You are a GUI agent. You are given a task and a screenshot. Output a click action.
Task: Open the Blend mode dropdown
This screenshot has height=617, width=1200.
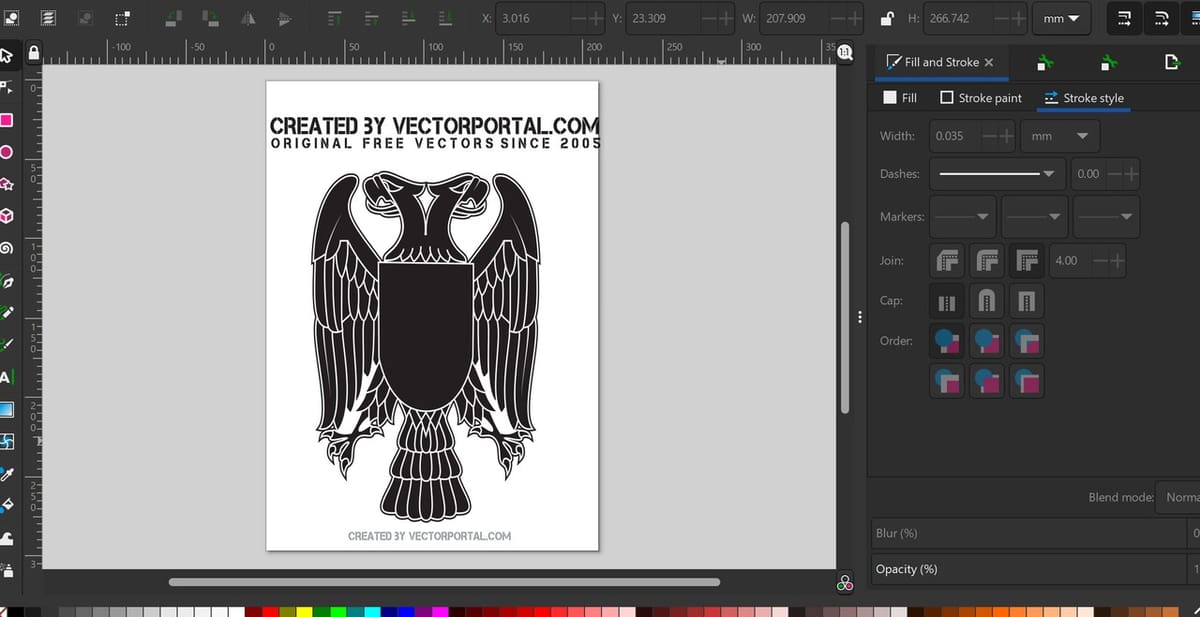click(1179, 497)
